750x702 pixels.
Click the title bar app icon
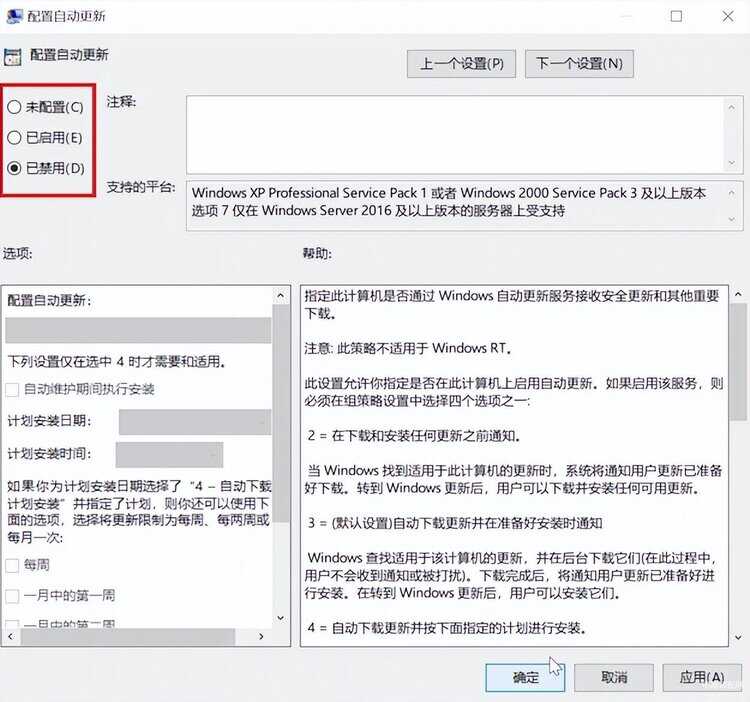[14, 16]
